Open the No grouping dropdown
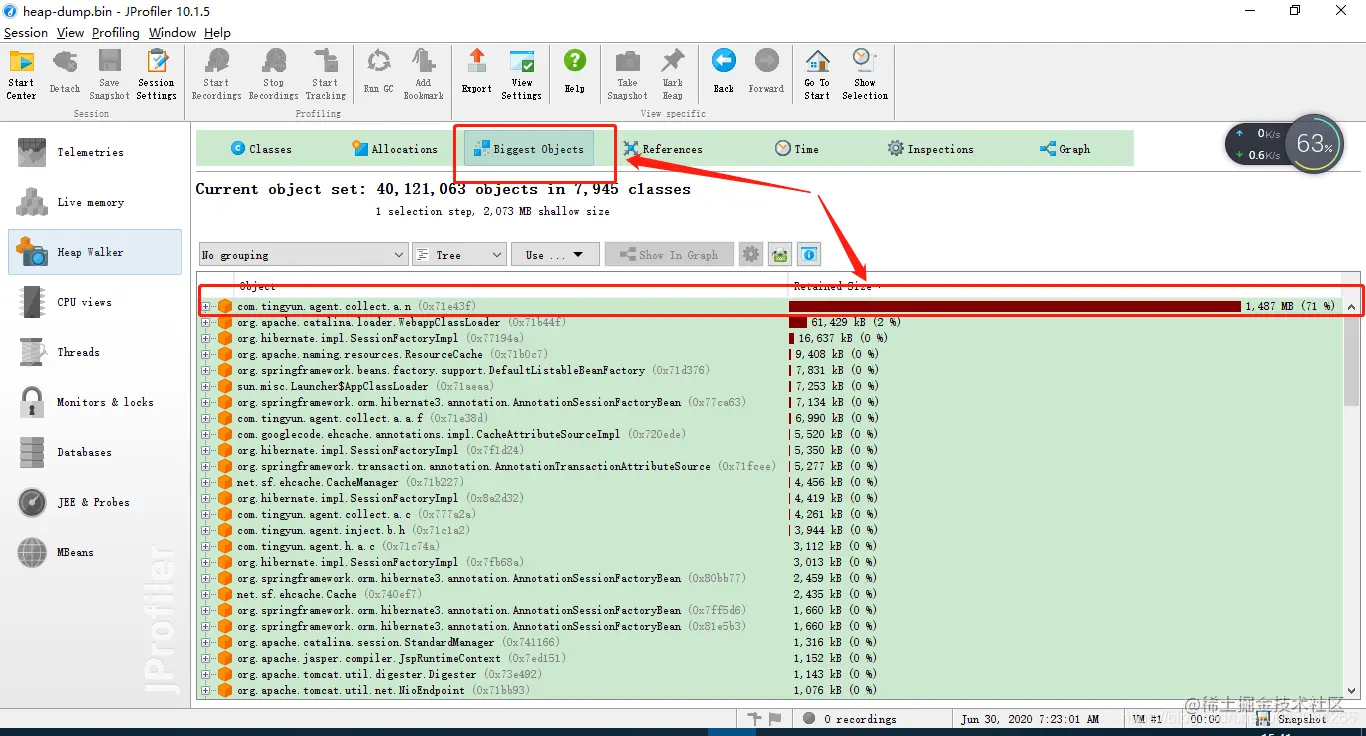 pos(304,255)
